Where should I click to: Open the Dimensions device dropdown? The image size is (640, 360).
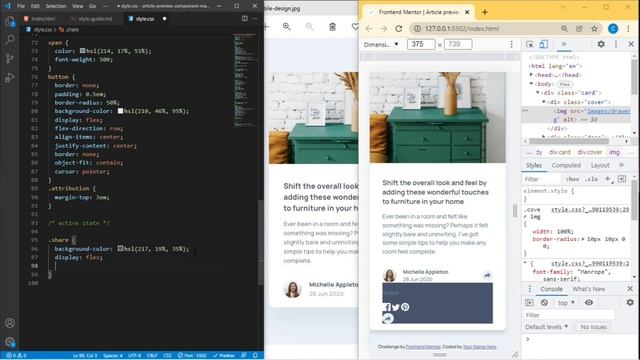[381, 44]
